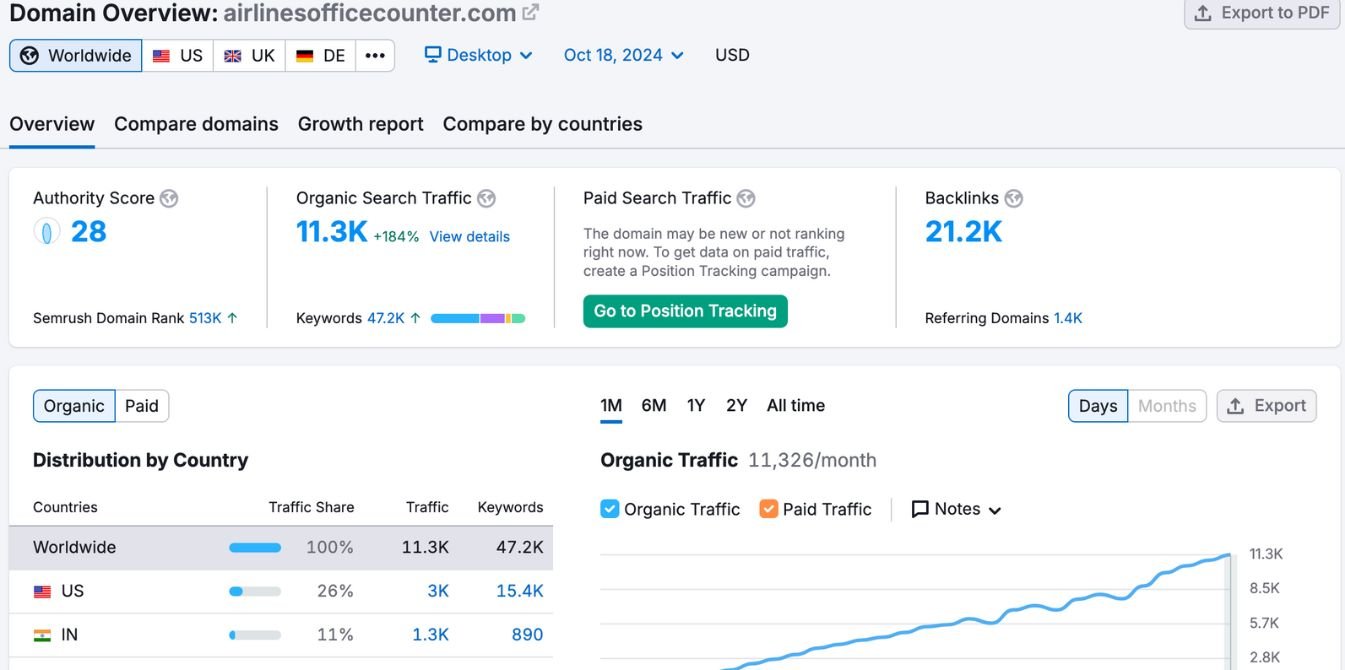
Task: Click the desktop monitor icon
Action: [x=433, y=55]
